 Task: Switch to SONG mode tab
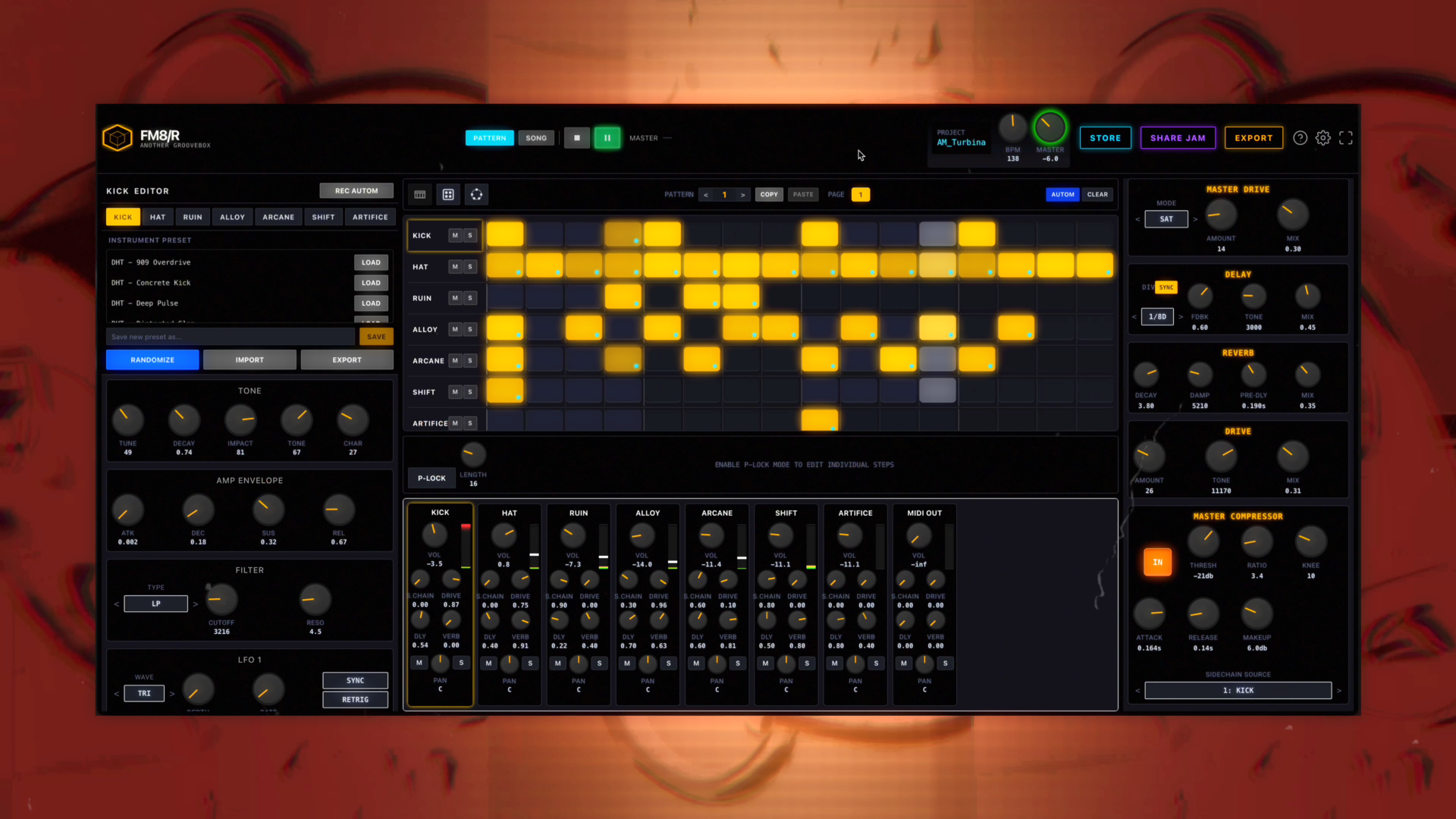[x=536, y=138]
